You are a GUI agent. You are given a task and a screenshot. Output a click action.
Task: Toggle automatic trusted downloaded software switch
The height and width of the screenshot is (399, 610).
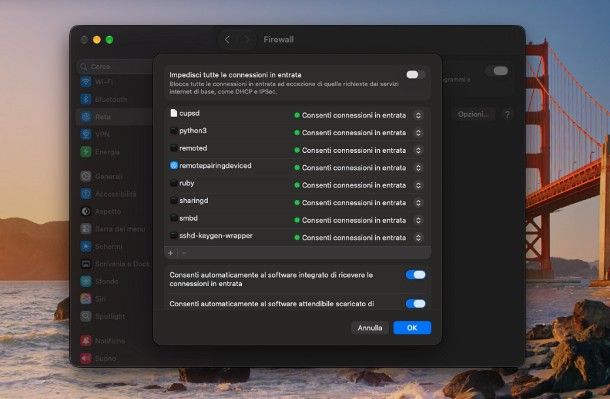point(415,304)
